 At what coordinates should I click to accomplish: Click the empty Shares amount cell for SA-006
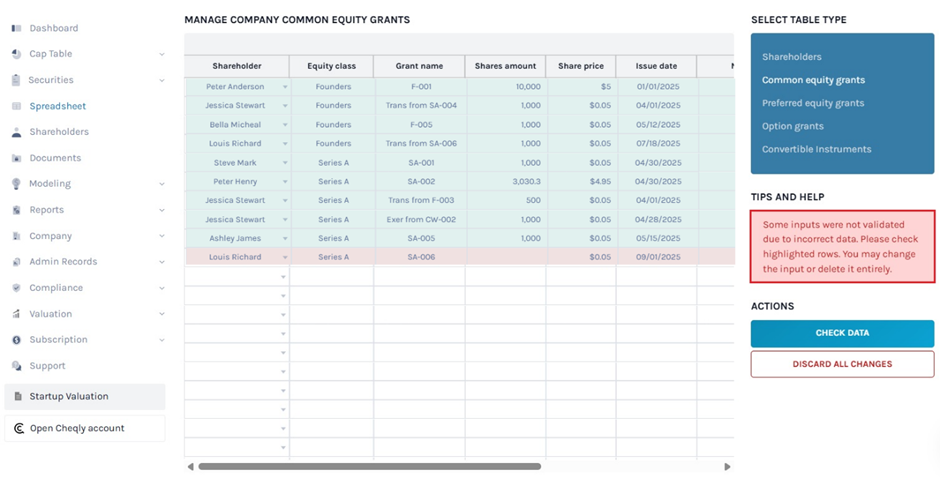click(x=505, y=257)
